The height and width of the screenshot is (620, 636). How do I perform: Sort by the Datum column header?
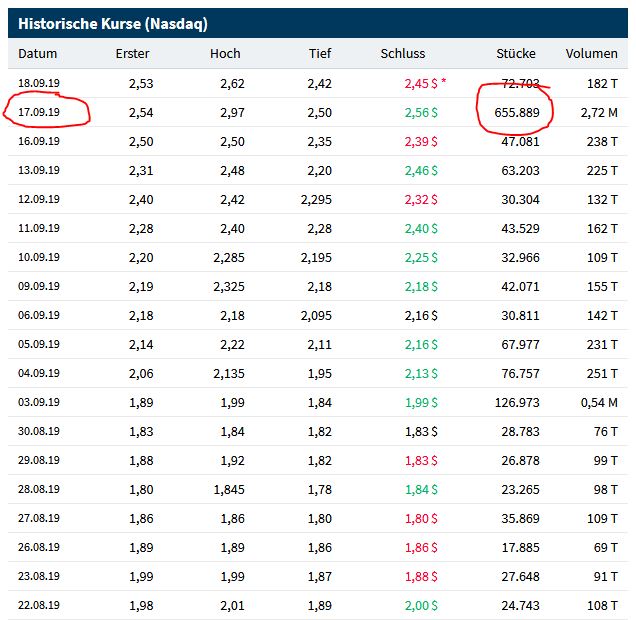pos(38,54)
